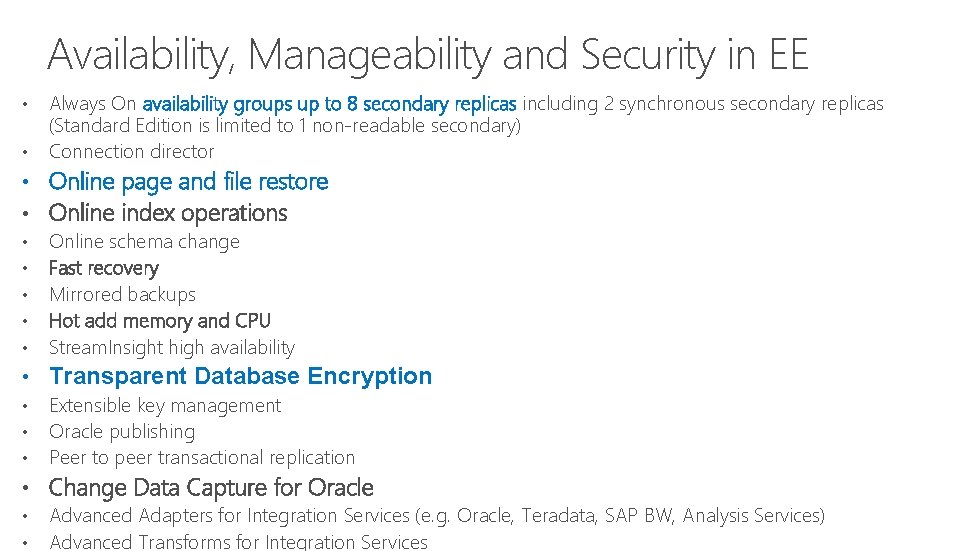Click 'StreamInsight high availability' bullet

pos(172,348)
